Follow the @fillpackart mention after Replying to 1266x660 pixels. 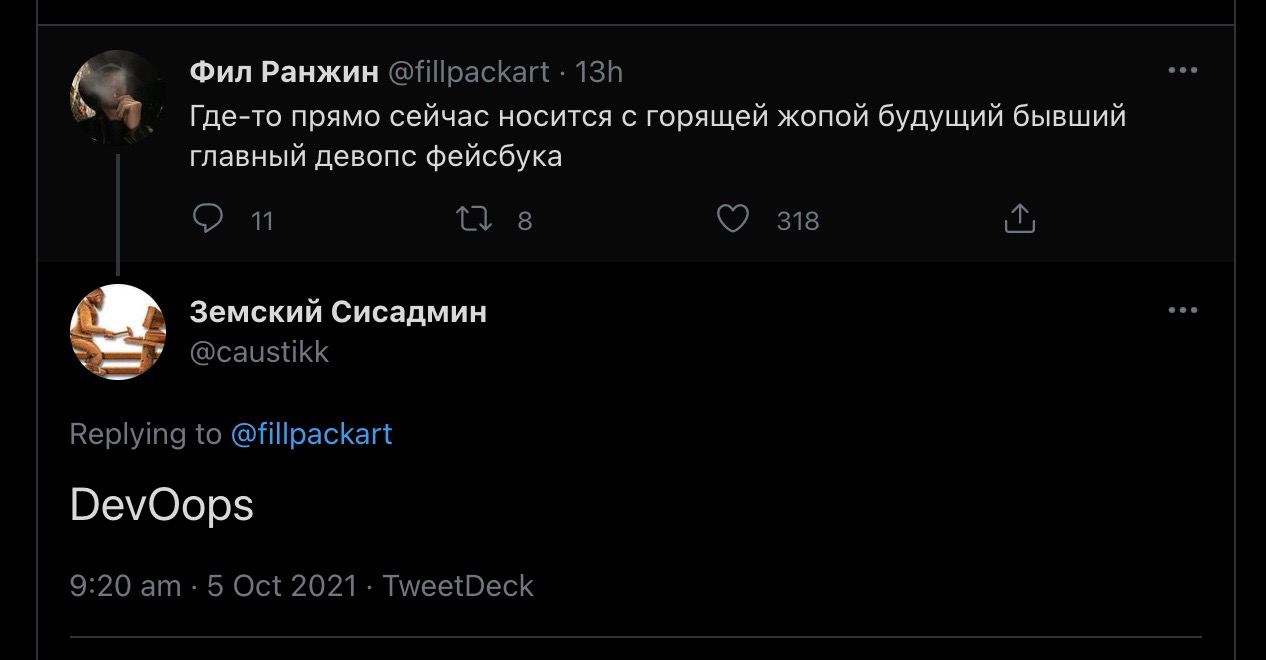click(311, 434)
